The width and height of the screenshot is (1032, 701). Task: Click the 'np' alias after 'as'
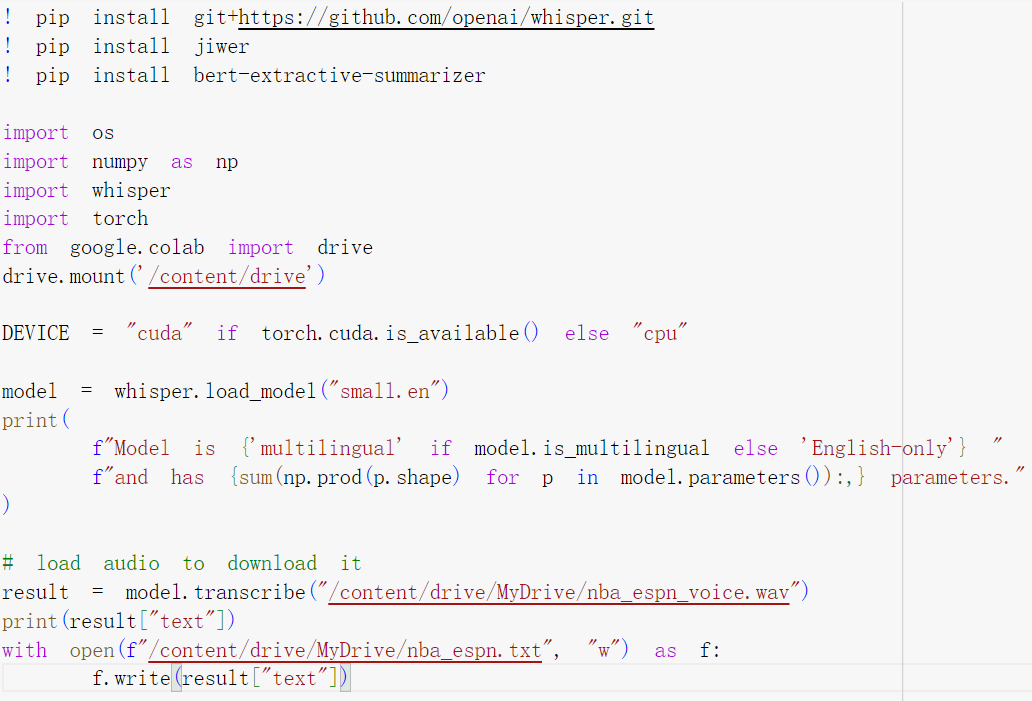pyautogui.click(x=227, y=162)
